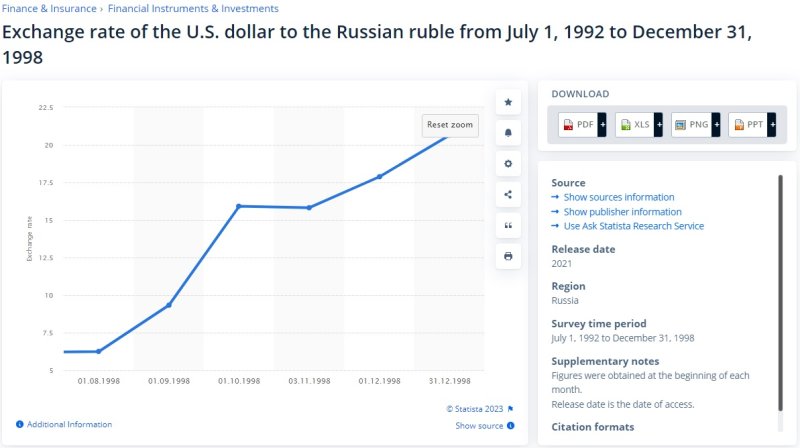Click the bell notification alert icon
This screenshot has width=800, height=448.
(x=508, y=133)
